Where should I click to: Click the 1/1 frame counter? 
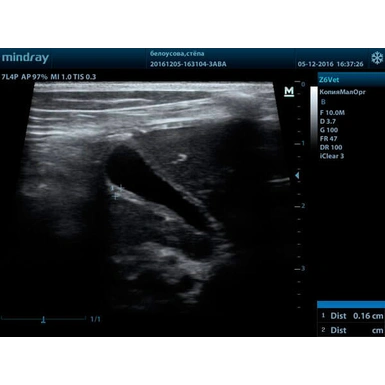click(x=95, y=319)
